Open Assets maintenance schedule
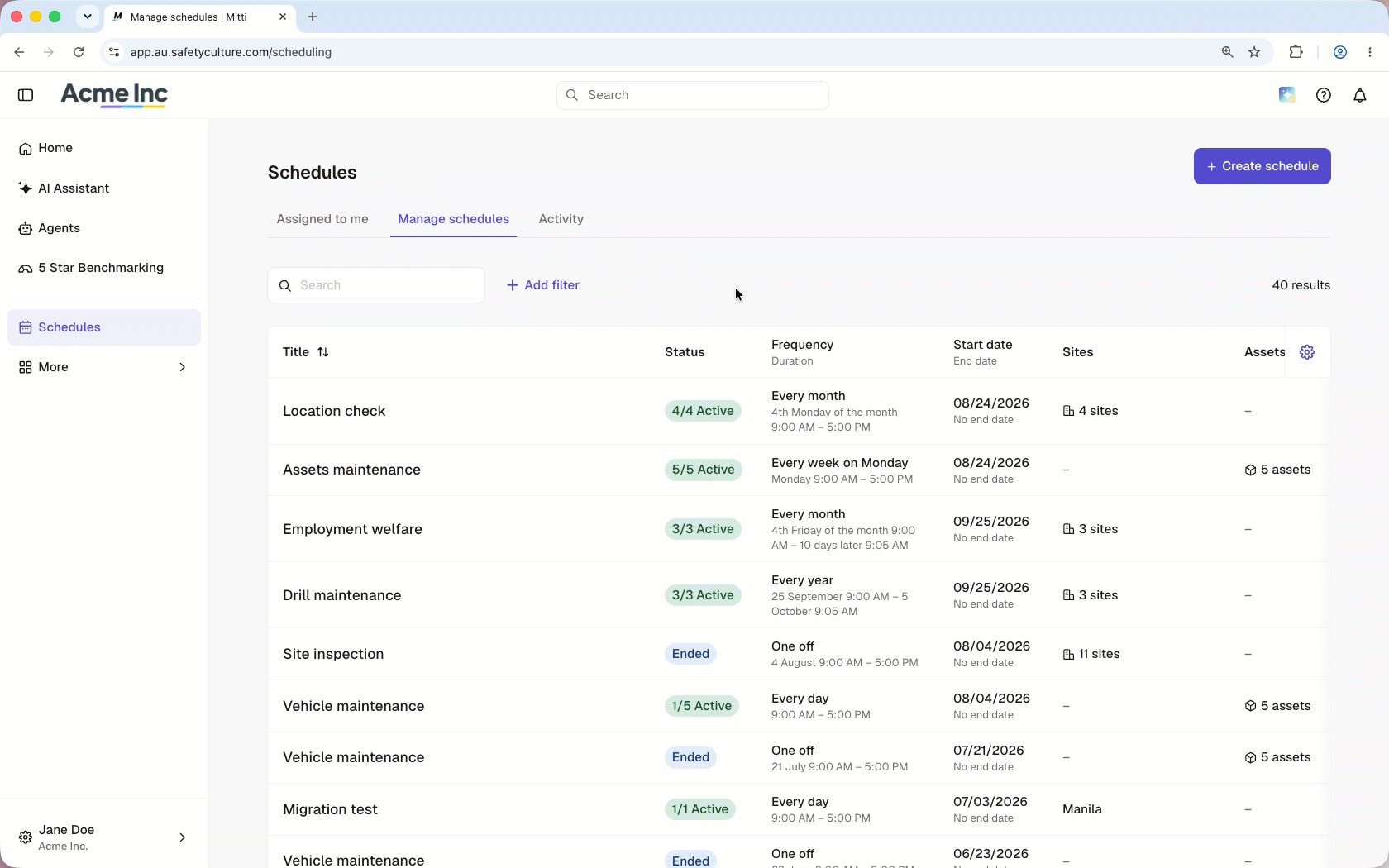1389x868 pixels. 351,470
